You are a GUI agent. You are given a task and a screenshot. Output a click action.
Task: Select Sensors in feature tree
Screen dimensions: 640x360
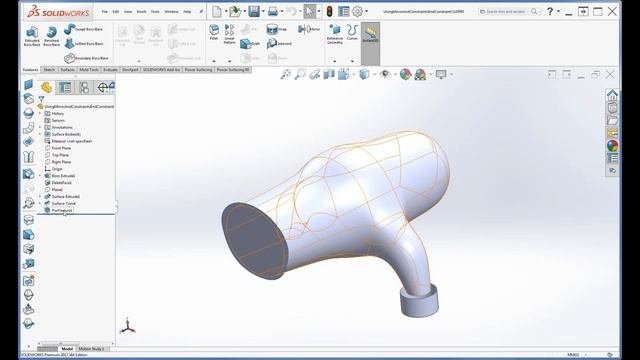point(54,120)
